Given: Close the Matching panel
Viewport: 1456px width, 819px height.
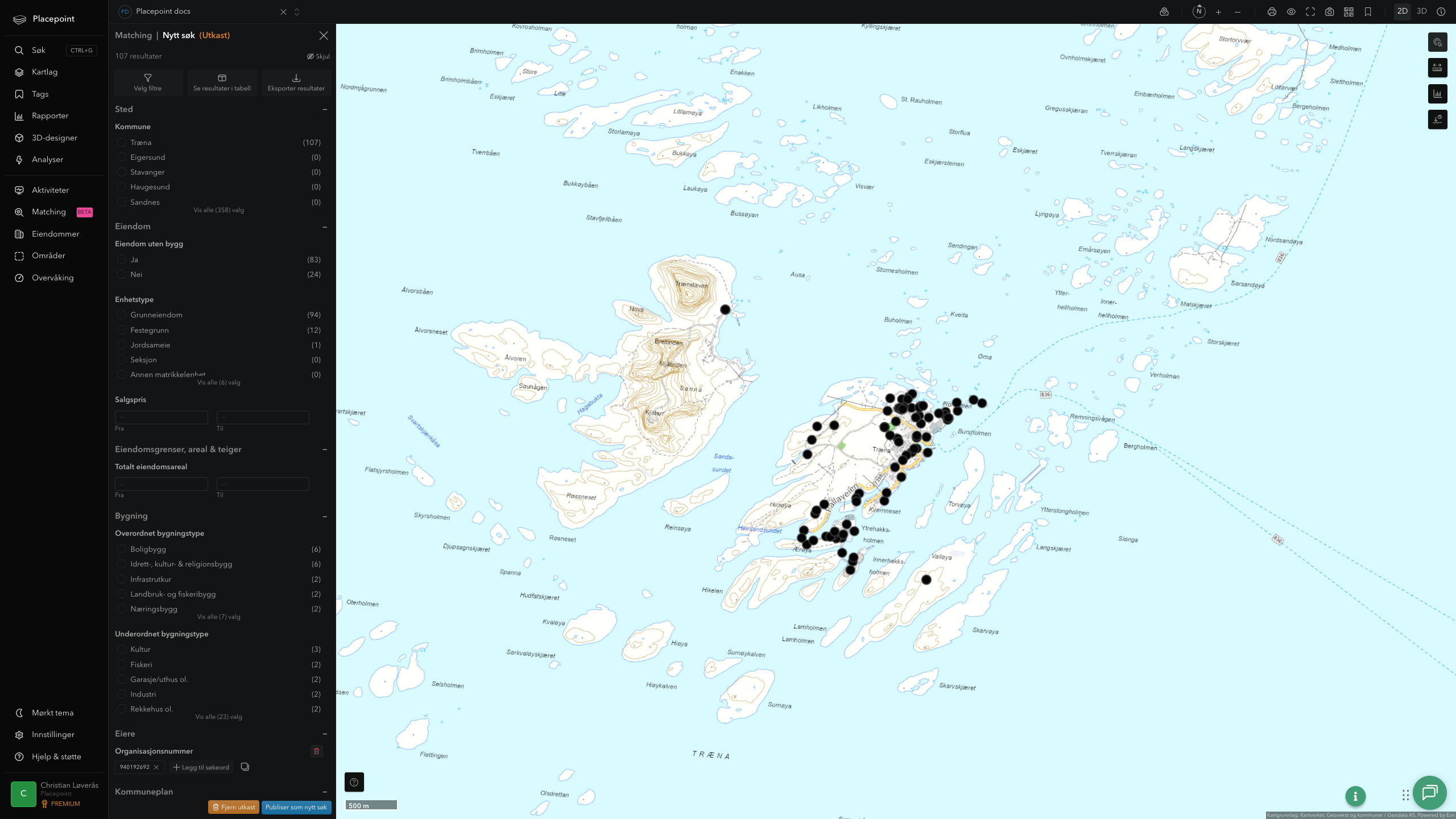Looking at the screenshot, I should [x=324, y=35].
